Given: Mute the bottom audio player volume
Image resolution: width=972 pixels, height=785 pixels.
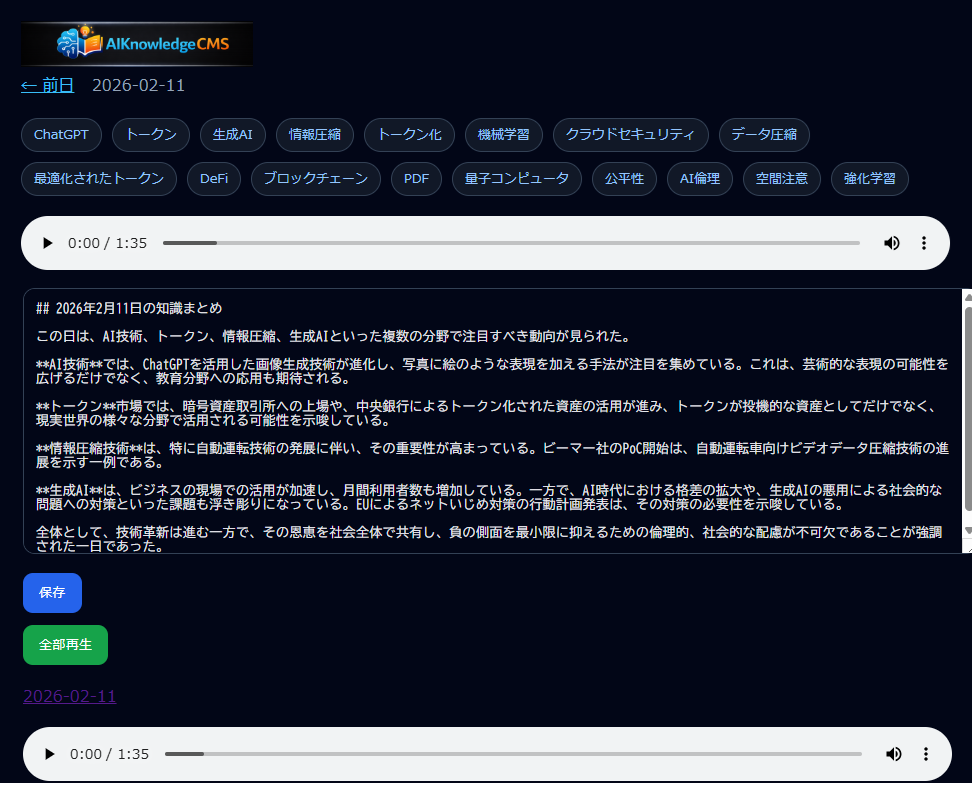Looking at the screenshot, I should 893,754.
